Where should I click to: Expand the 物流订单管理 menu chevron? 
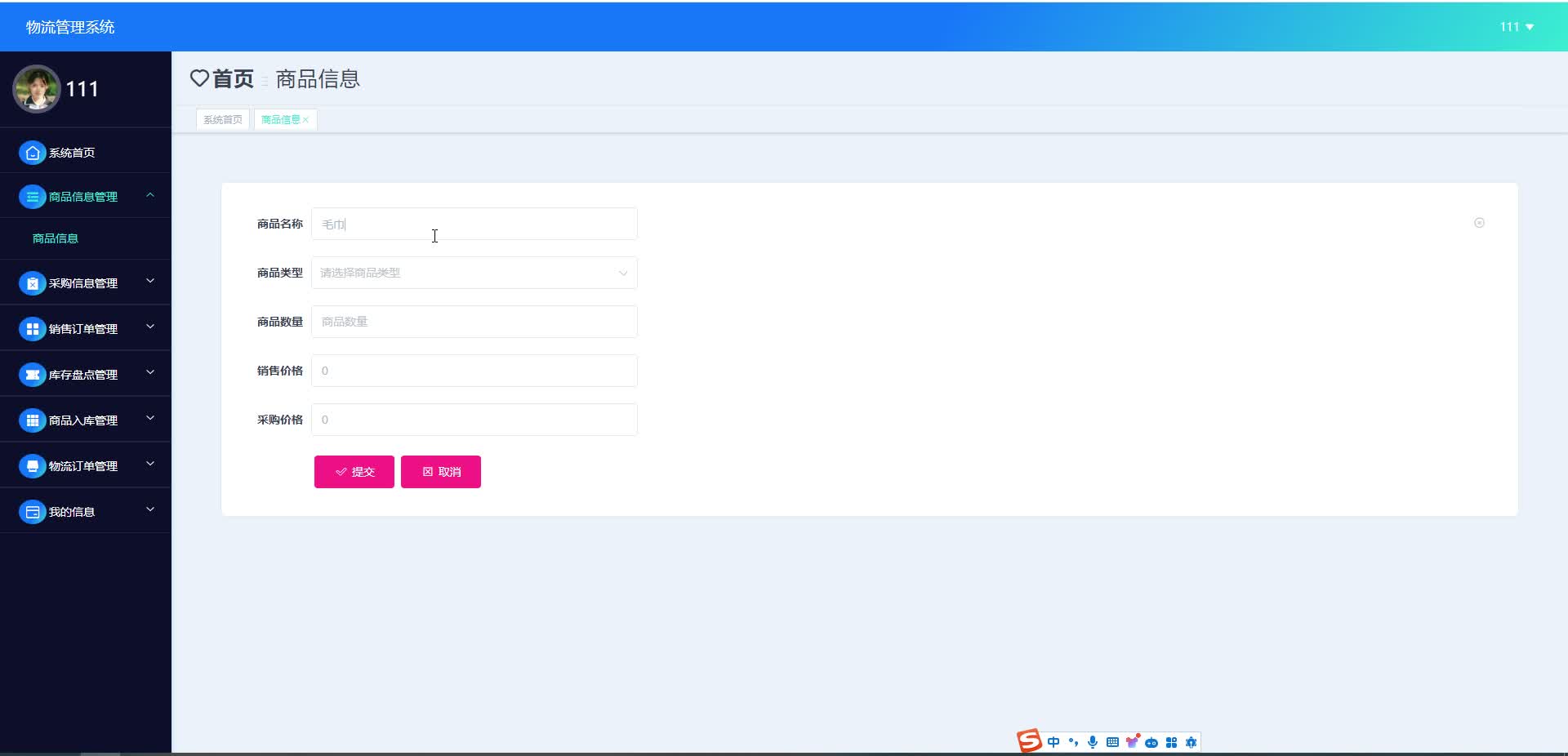150,465
